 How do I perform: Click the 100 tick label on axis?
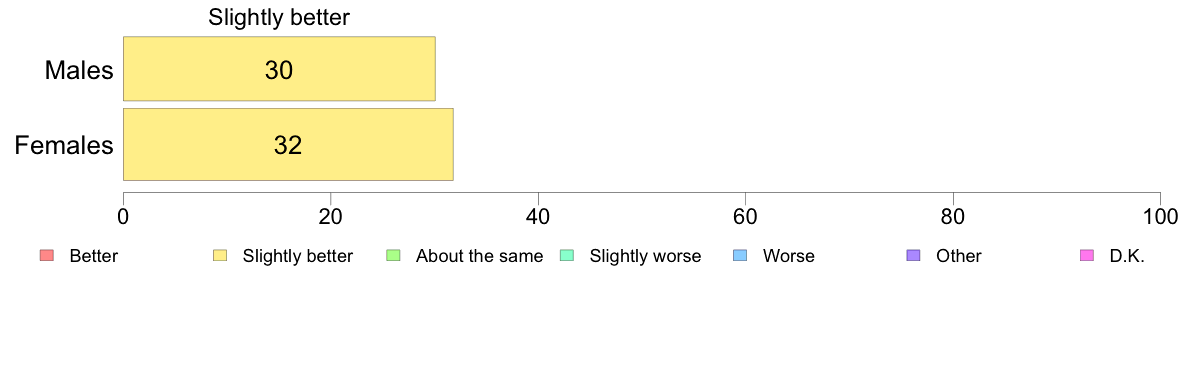[1160, 216]
